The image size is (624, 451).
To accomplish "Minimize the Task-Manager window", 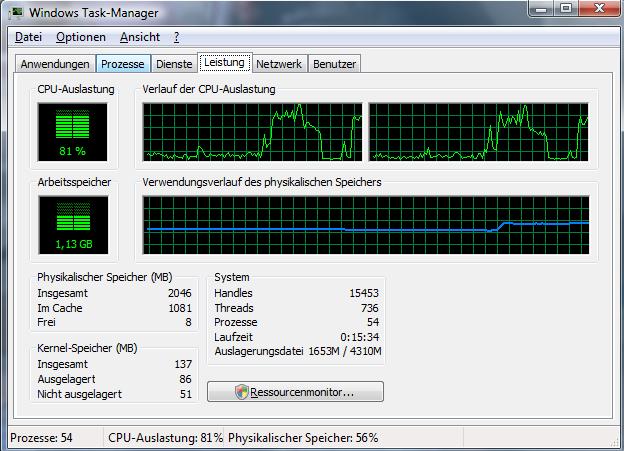I will [541, 8].
